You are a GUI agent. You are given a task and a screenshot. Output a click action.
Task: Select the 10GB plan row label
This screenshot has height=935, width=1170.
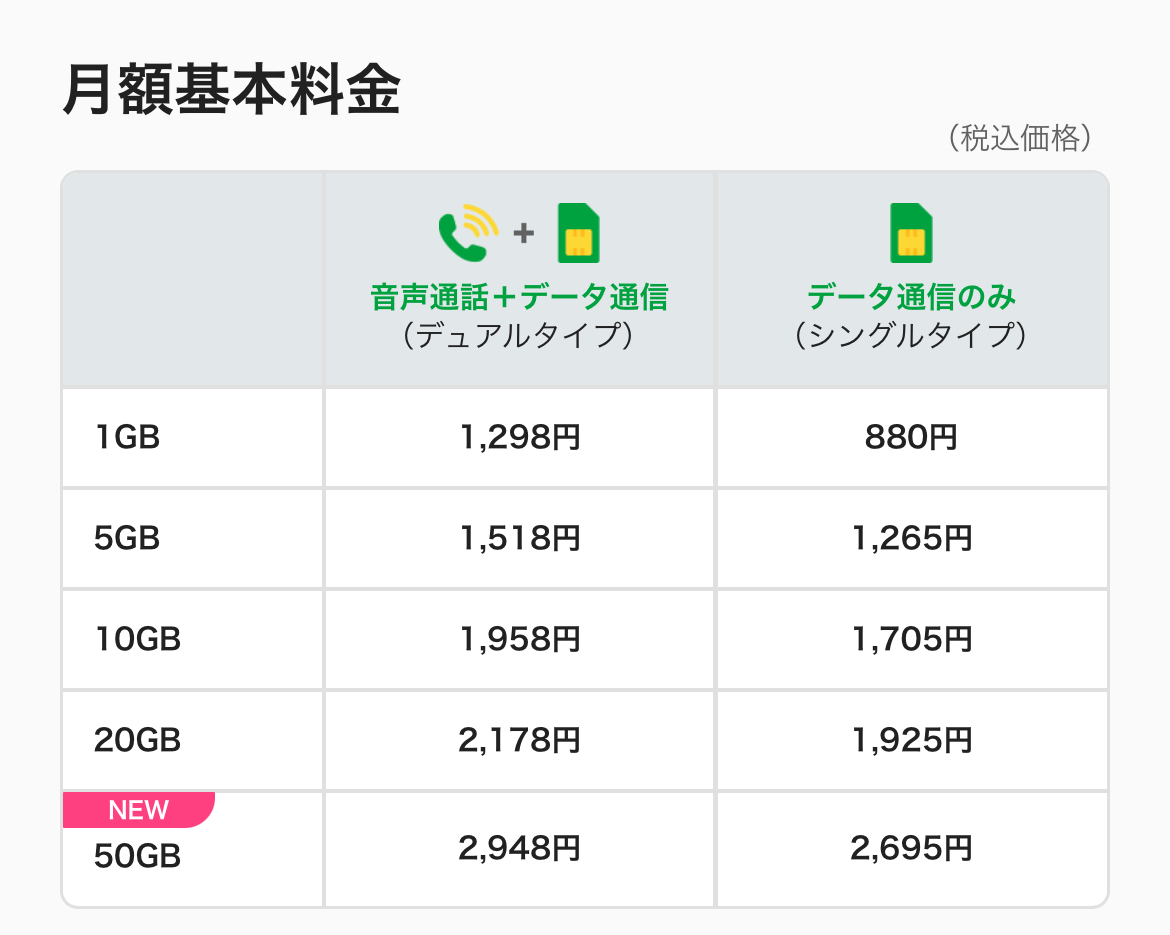click(137, 639)
